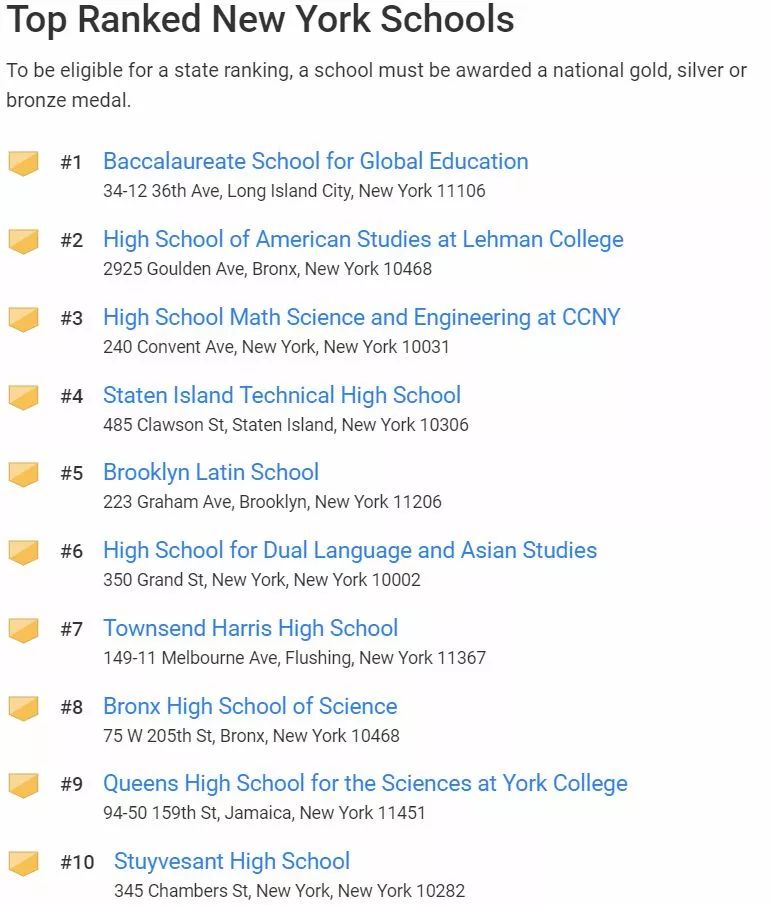Click the gold medal icon beside #5

24,474
